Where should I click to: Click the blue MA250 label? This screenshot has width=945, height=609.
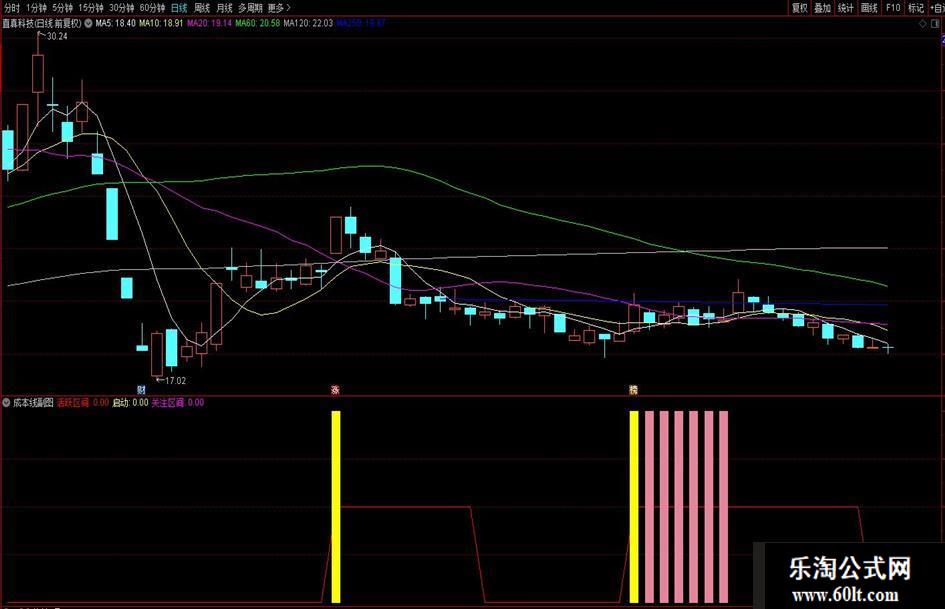pos(360,24)
